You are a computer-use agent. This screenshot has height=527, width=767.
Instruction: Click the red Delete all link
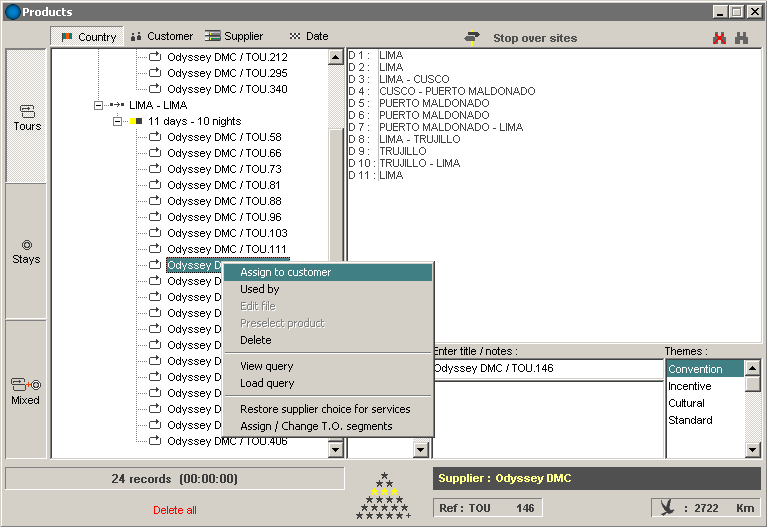click(175, 510)
